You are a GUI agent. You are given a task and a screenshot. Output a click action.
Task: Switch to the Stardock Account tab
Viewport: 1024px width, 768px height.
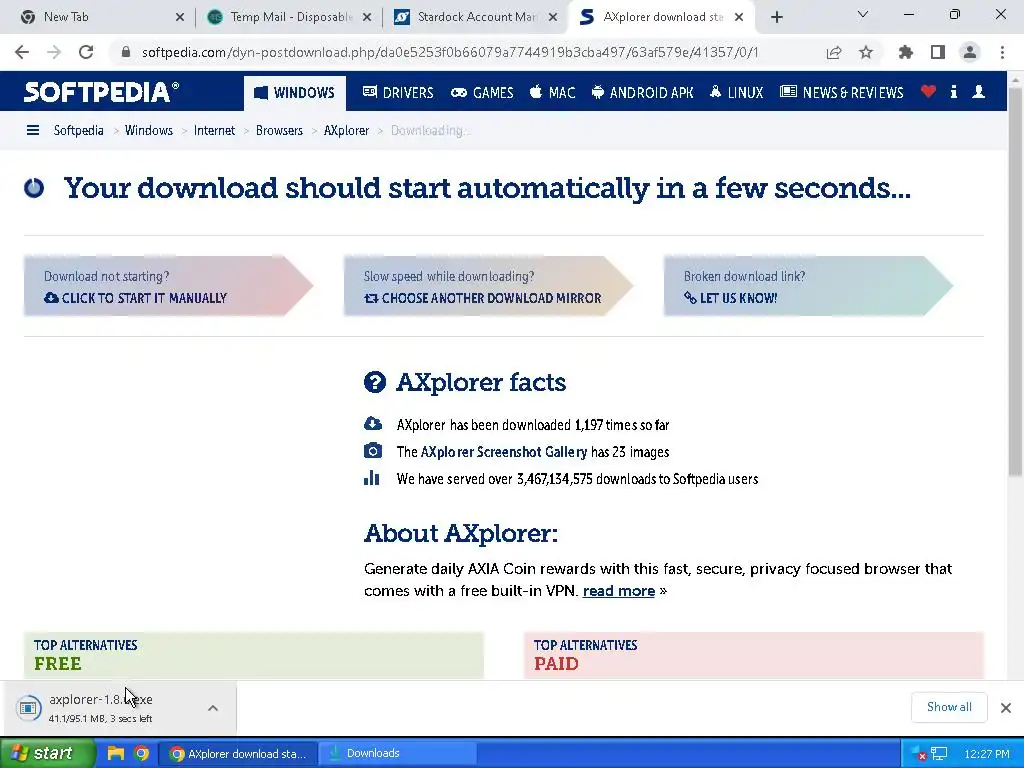(475, 17)
